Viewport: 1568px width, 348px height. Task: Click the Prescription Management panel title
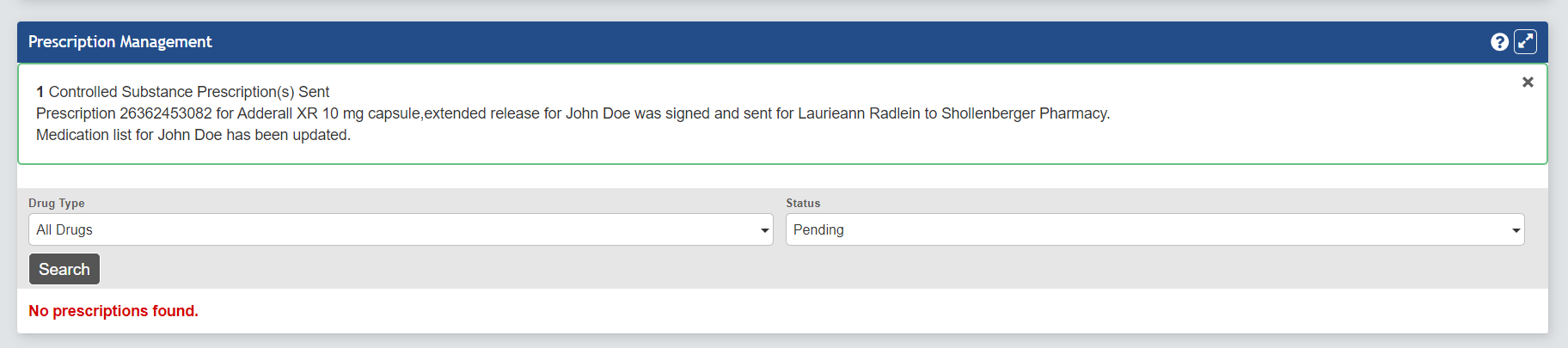pos(119,42)
